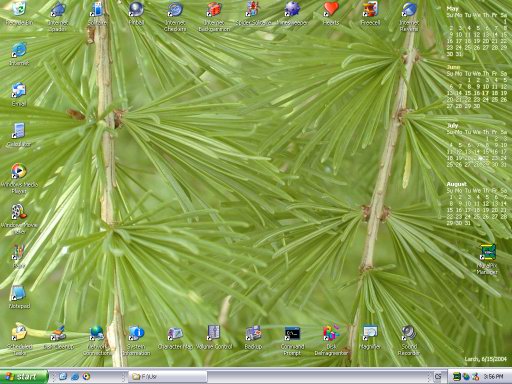Open the Solitaire game shortcut

tap(97, 13)
